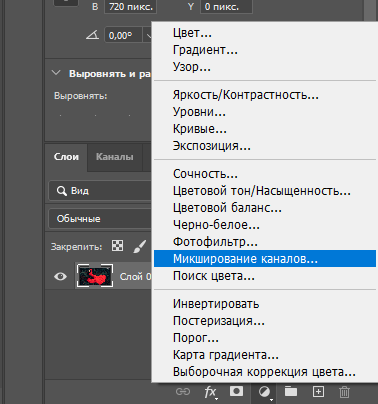
Task: Select Выборочная коррекция цвета... entry
Action: click(x=265, y=372)
